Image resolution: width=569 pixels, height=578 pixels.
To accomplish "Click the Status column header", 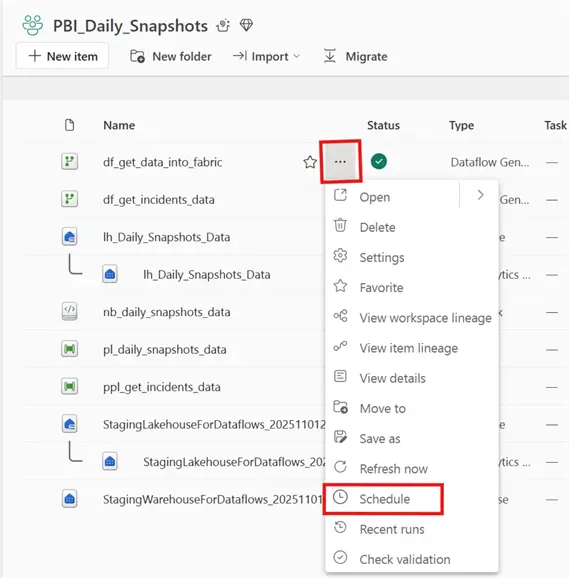I will (x=383, y=125).
